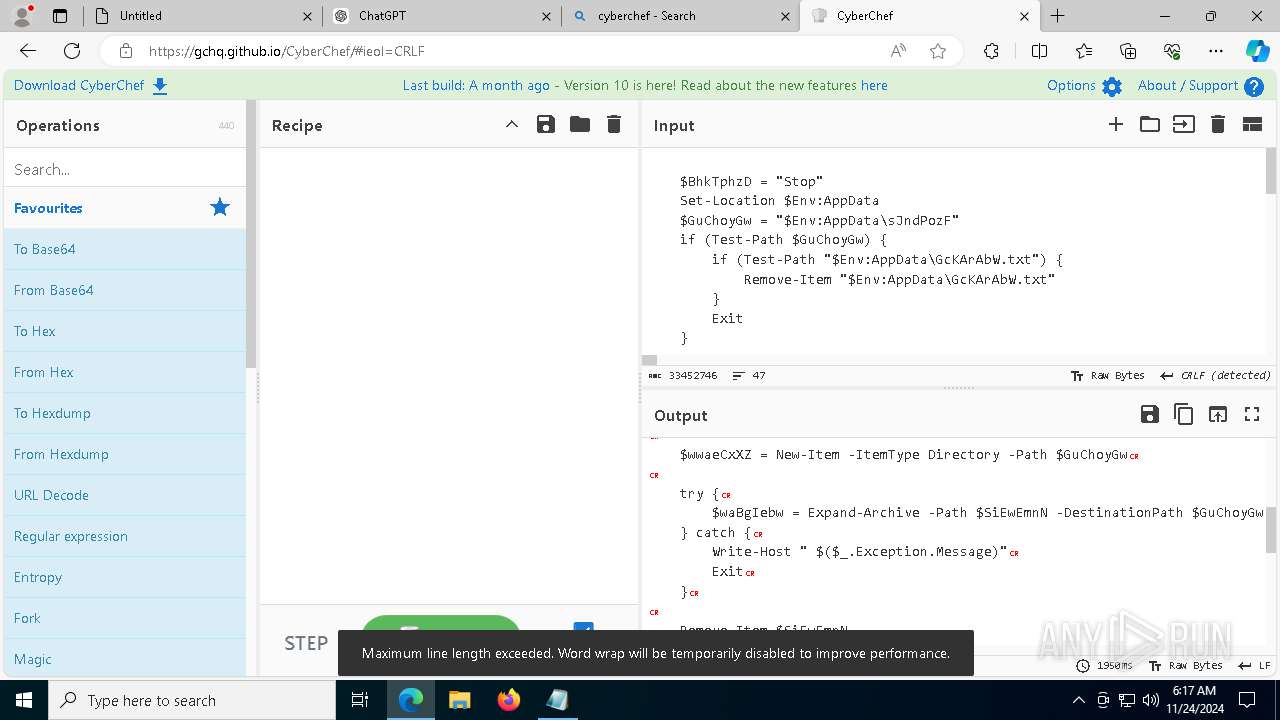
Task: Load a recipe using the folder icon
Action: [x=580, y=125]
